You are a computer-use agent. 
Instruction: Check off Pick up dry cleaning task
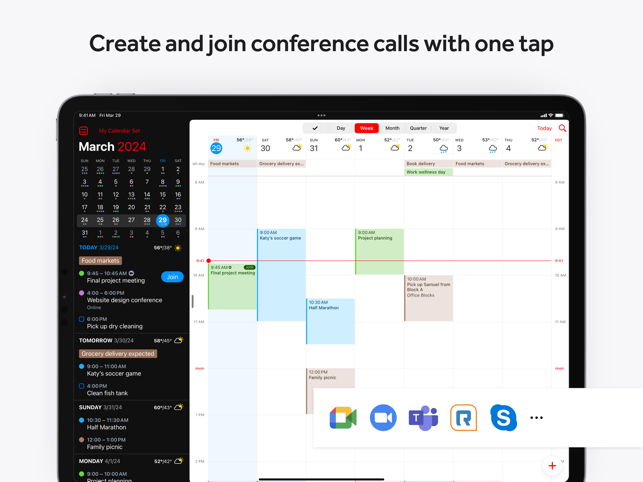(81, 319)
